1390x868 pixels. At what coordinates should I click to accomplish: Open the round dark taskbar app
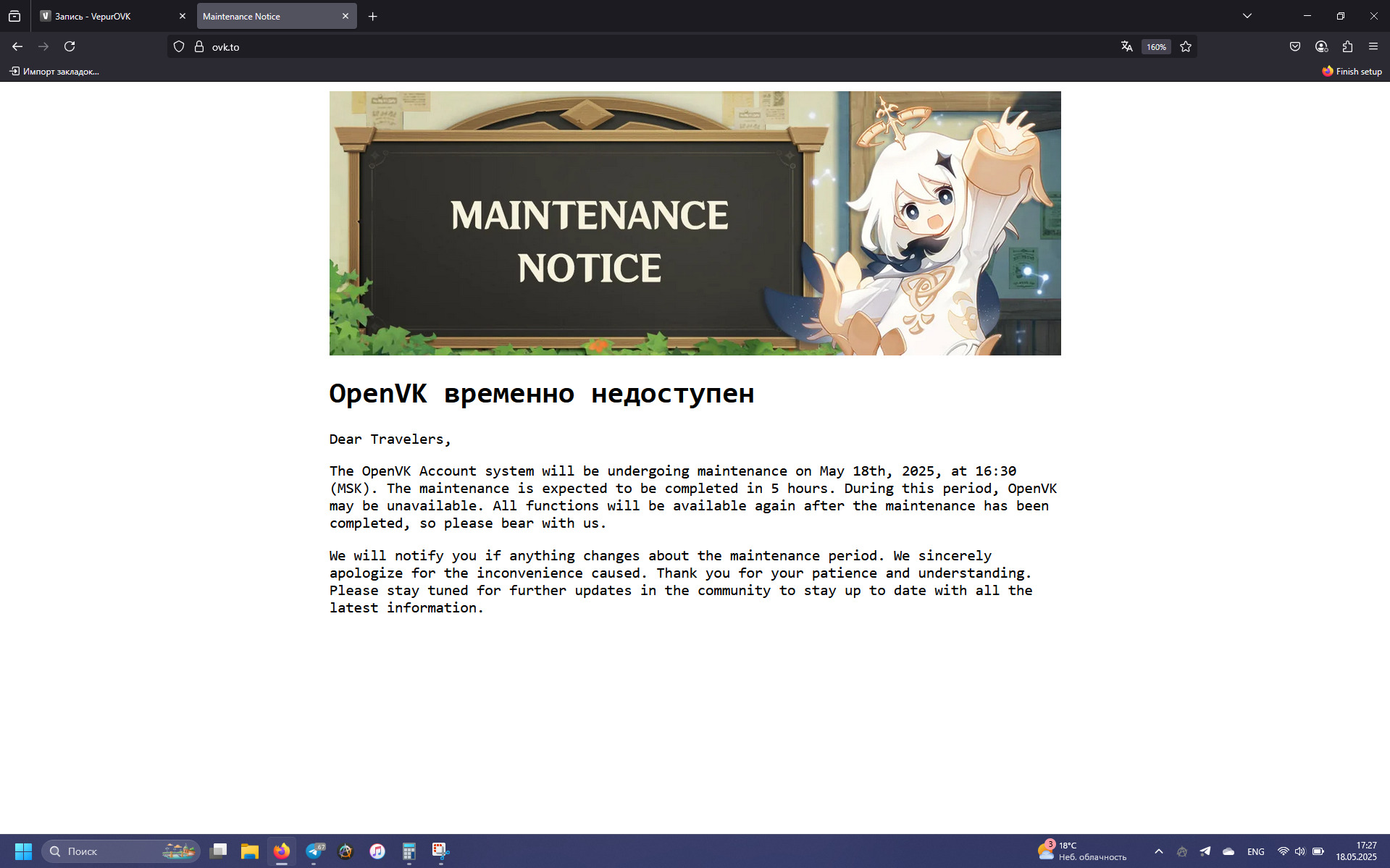pos(346,851)
